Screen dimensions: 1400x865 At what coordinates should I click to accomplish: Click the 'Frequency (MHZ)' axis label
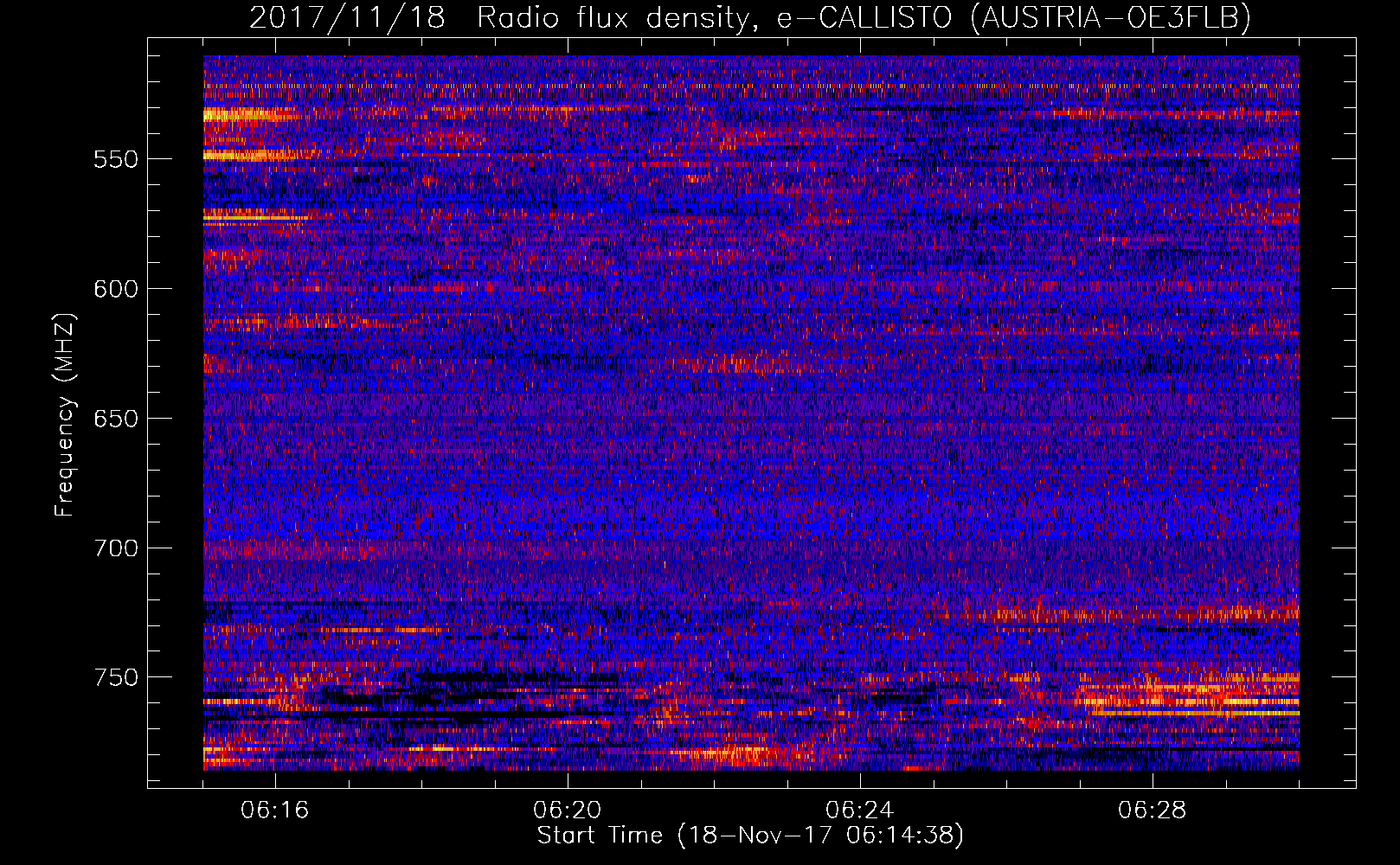coord(65,415)
